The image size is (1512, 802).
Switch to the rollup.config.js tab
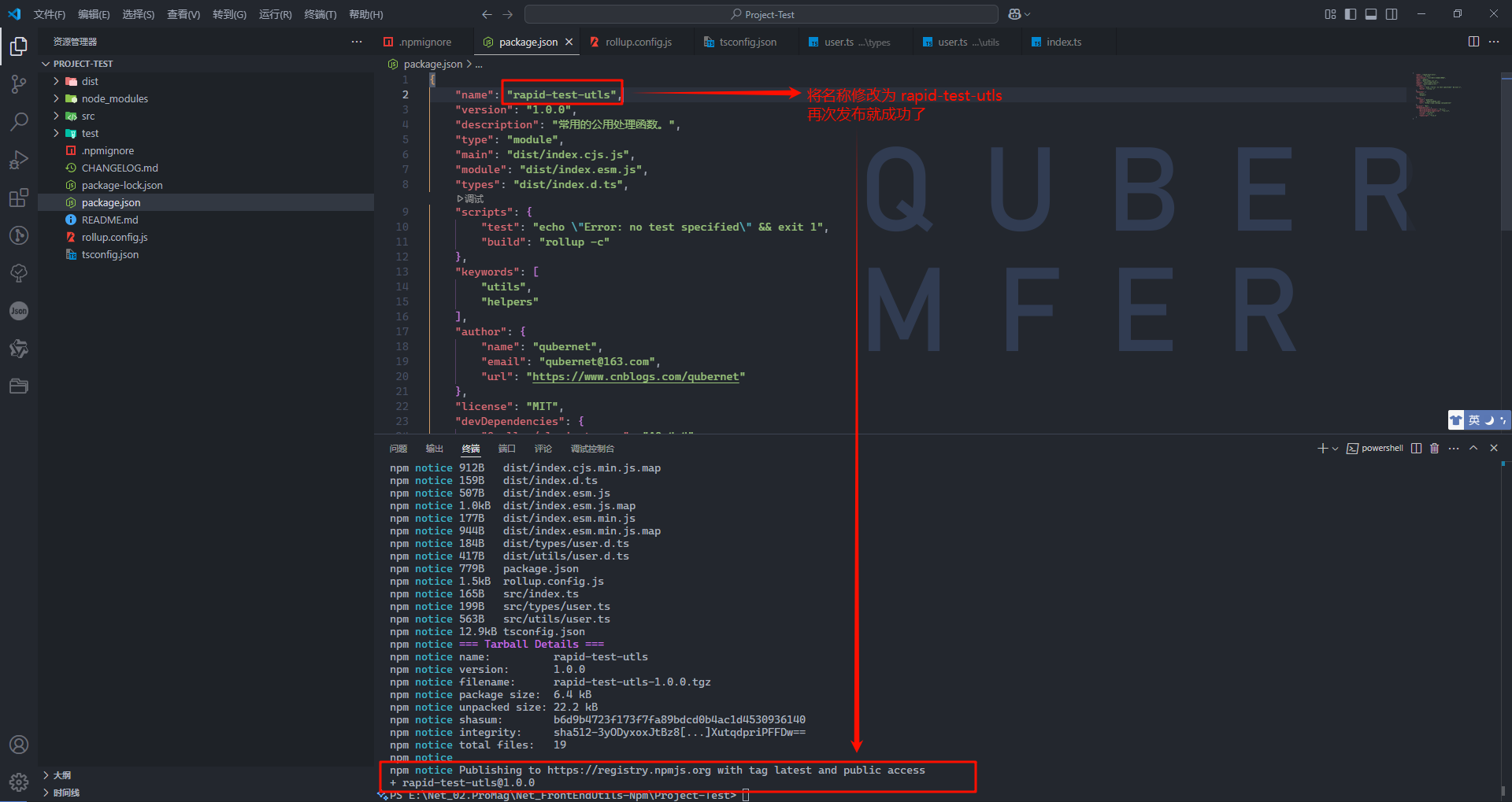point(638,42)
